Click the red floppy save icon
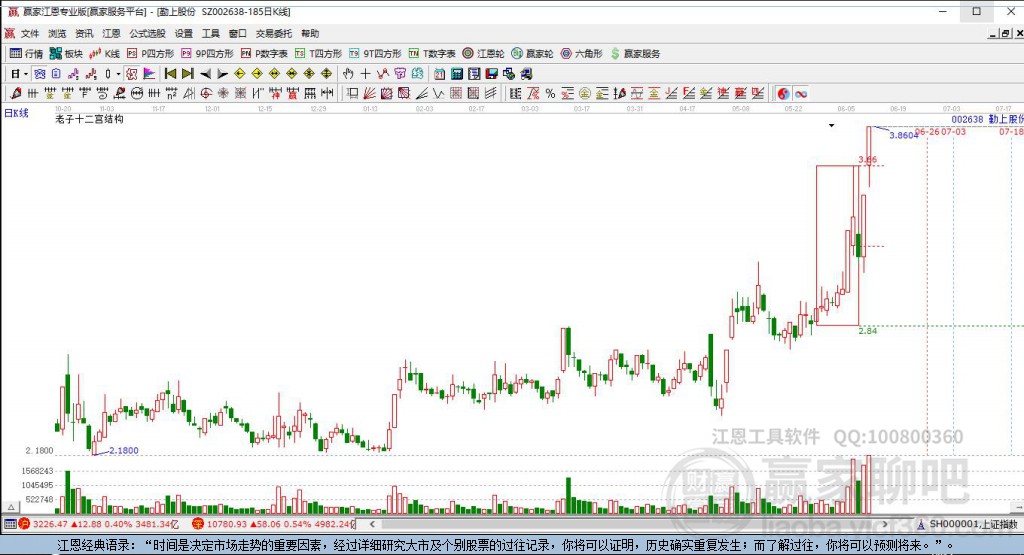The image size is (1024, 555). (x=492, y=74)
